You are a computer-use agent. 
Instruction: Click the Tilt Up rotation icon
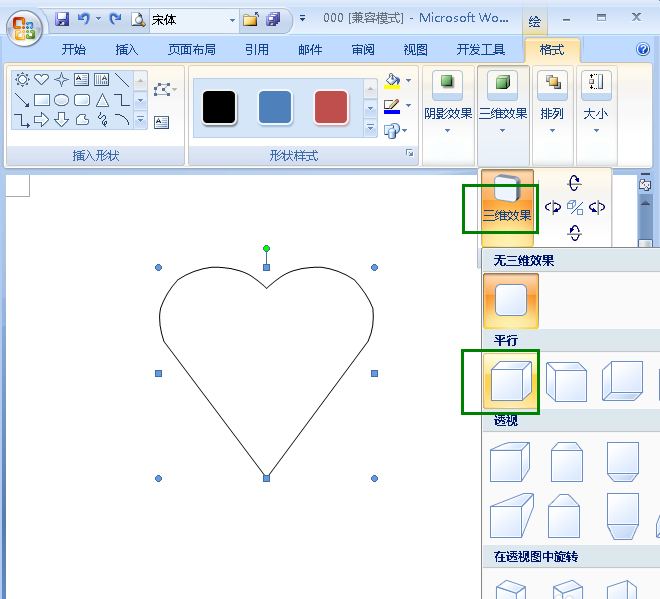(x=574, y=183)
